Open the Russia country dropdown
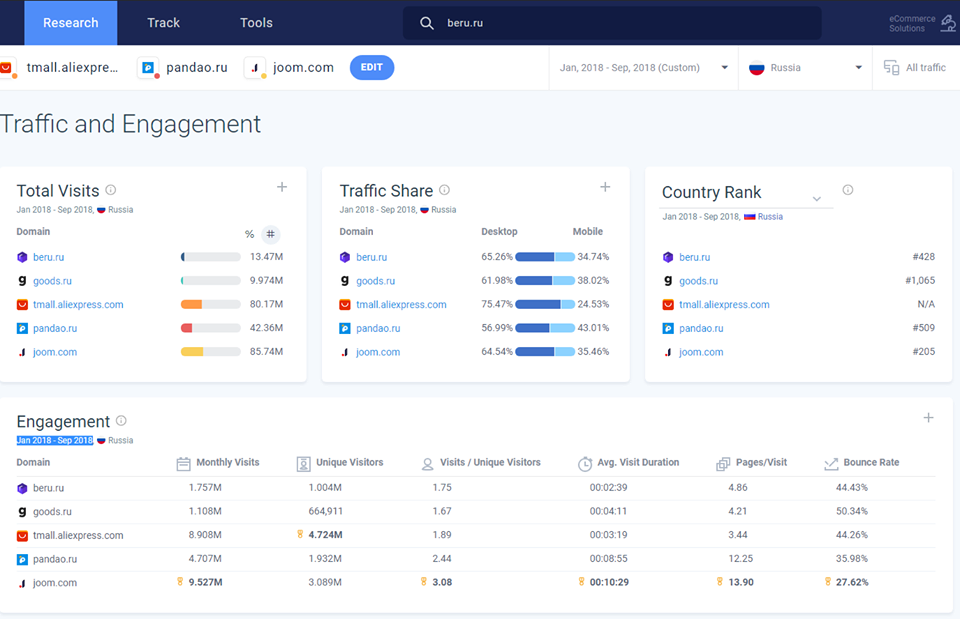Screen dimensions: 960x619 click(x=805, y=68)
